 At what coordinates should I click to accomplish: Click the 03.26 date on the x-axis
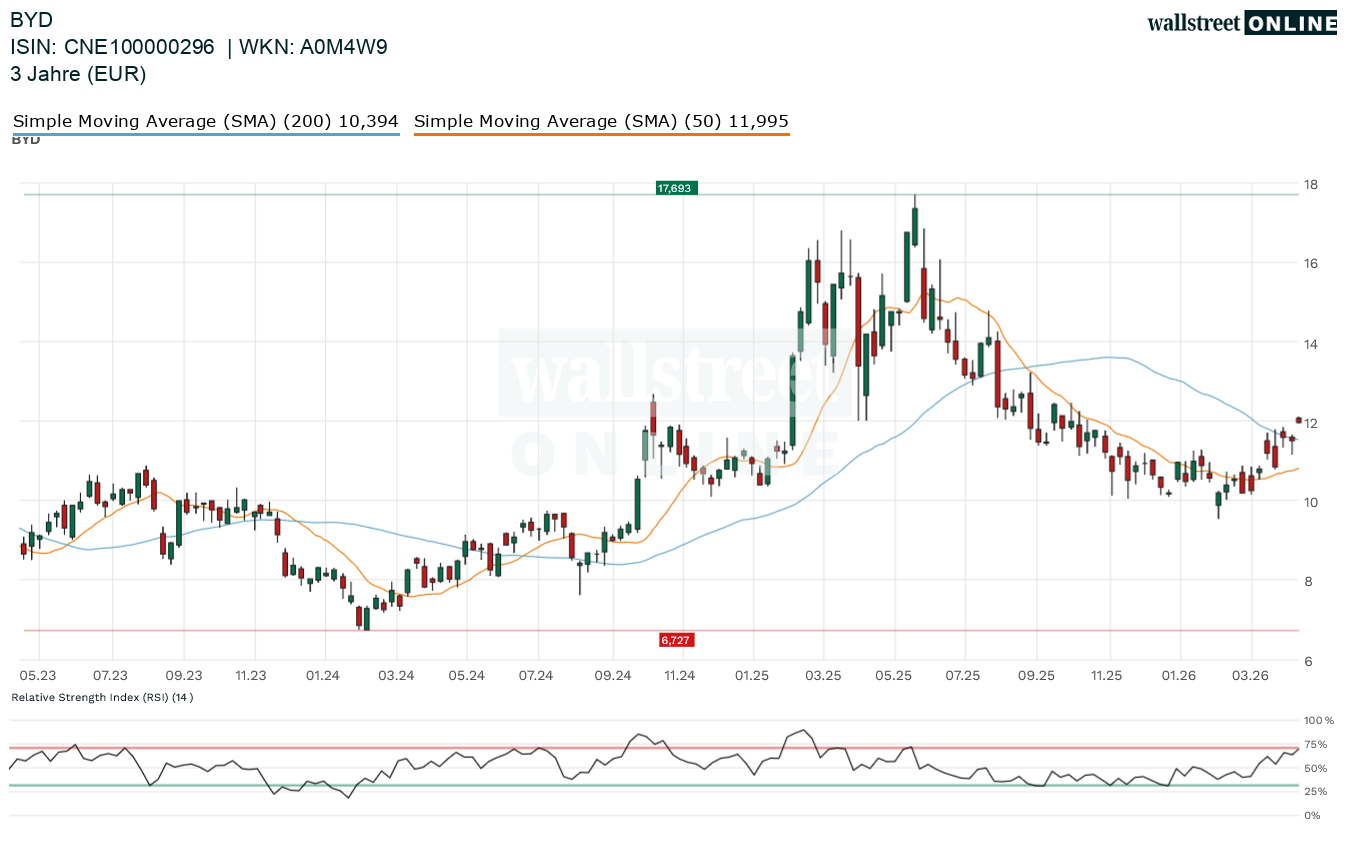coord(1251,676)
